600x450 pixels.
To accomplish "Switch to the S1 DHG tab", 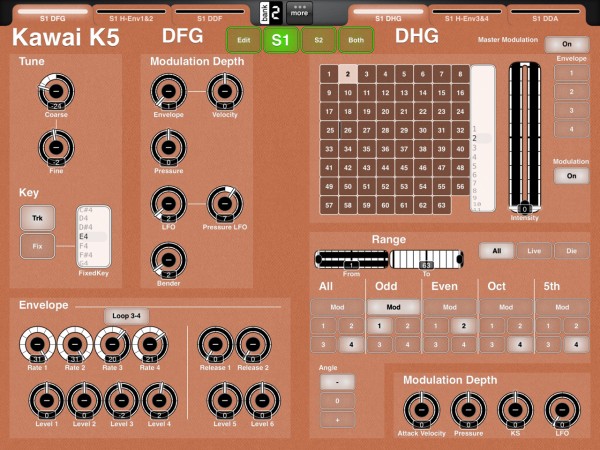I will point(388,15).
